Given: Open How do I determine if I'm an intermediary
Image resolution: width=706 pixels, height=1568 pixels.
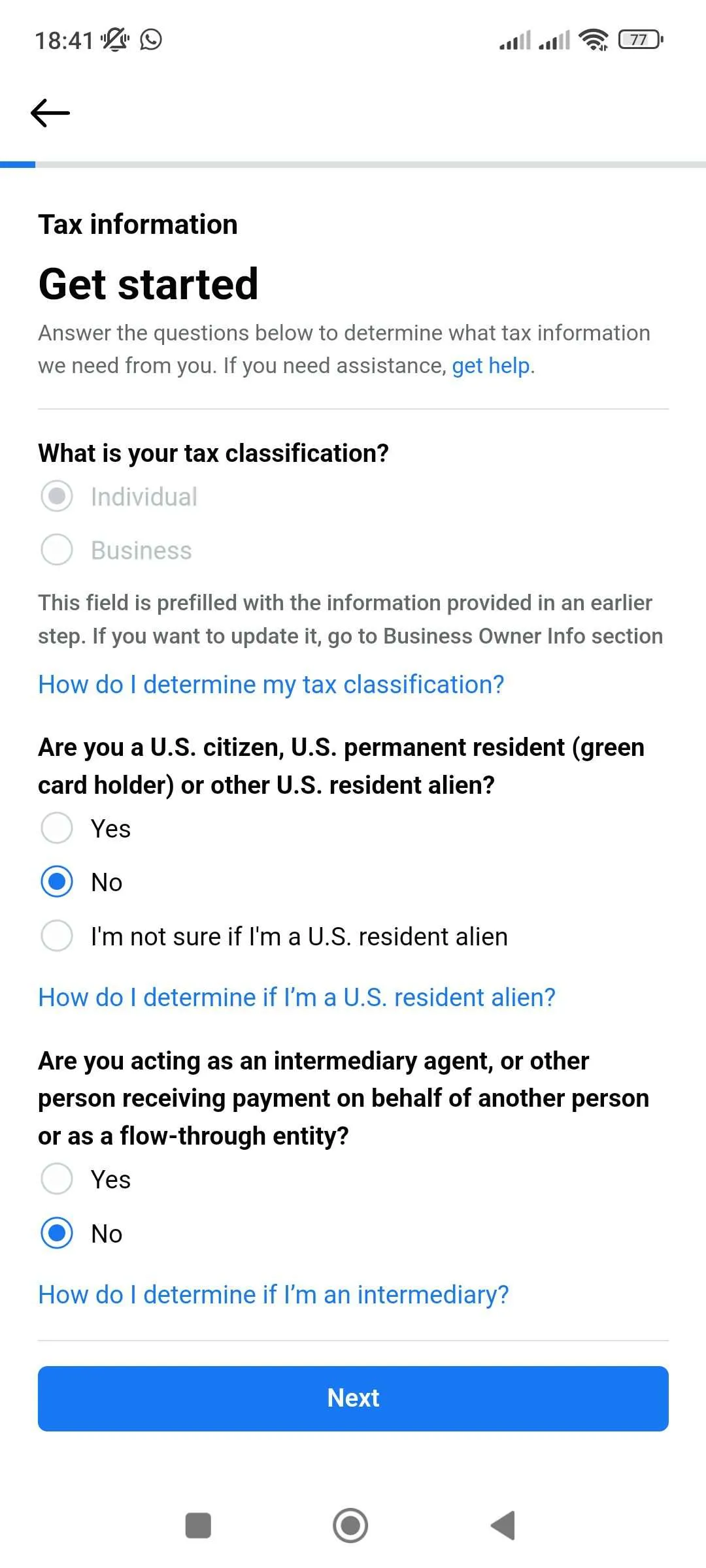Looking at the screenshot, I should coord(273,1295).
